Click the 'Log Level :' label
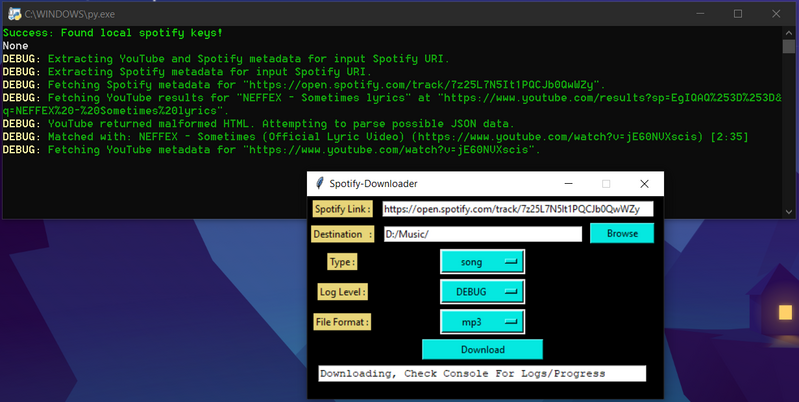This screenshot has width=799, height=402. point(342,292)
